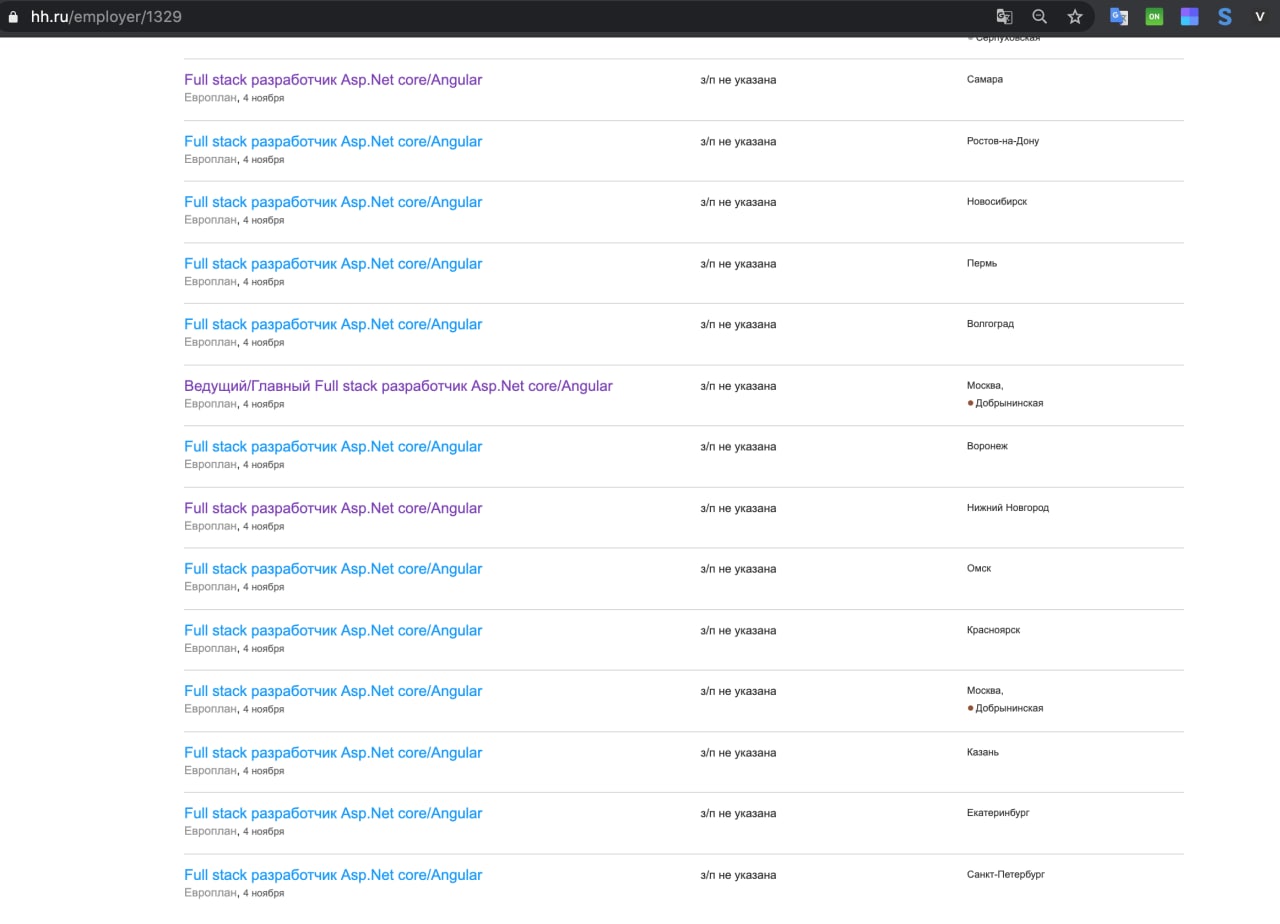Image resolution: width=1280 pixels, height=924 pixels.
Task: Select the city text Ростов-на-Дону
Action: pyautogui.click(x=1003, y=141)
